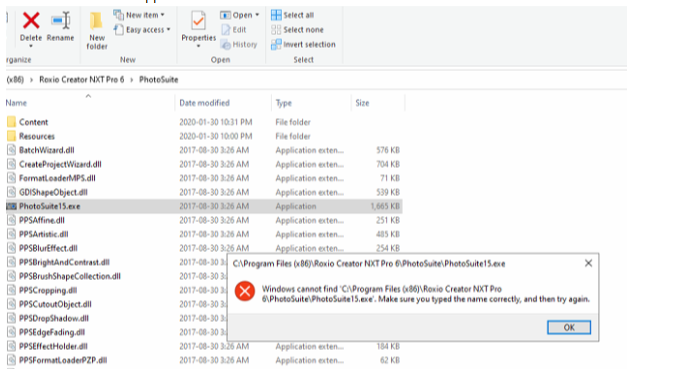Create a New folder from ribbon

96,31
